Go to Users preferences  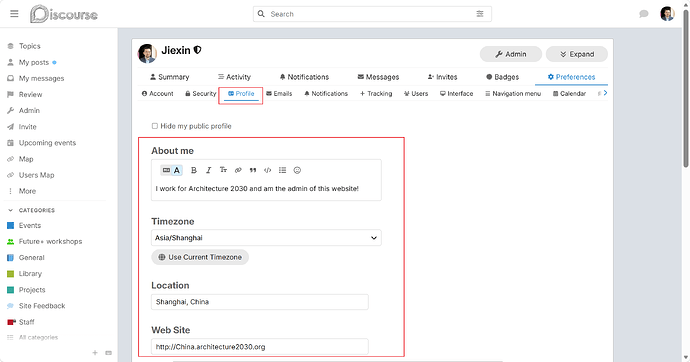(416, 94)
